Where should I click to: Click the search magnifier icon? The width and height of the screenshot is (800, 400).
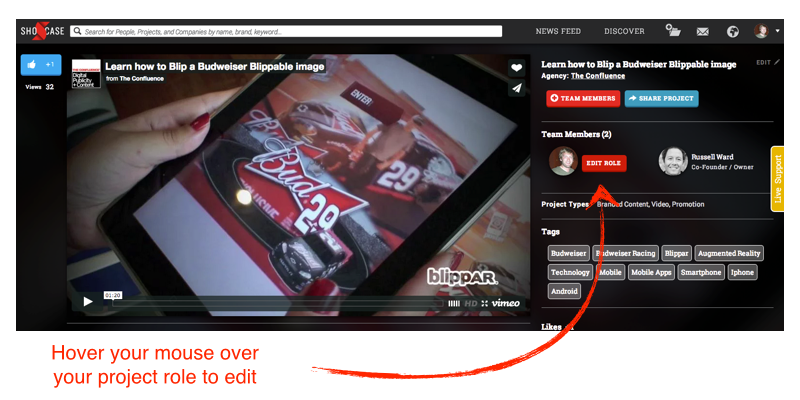(x=78, y=31)
